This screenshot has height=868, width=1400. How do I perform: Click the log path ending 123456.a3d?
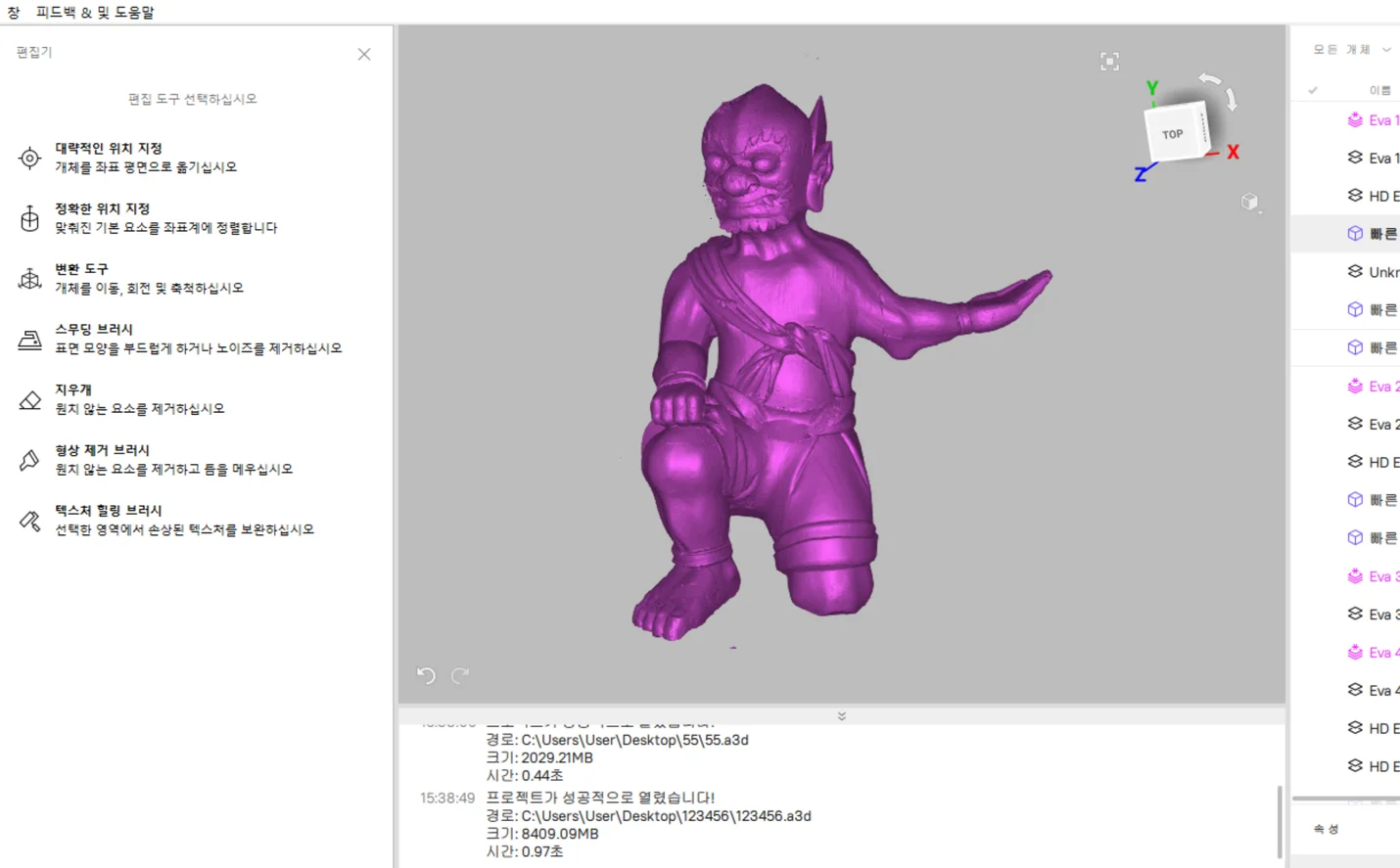(x=649, y=816)
